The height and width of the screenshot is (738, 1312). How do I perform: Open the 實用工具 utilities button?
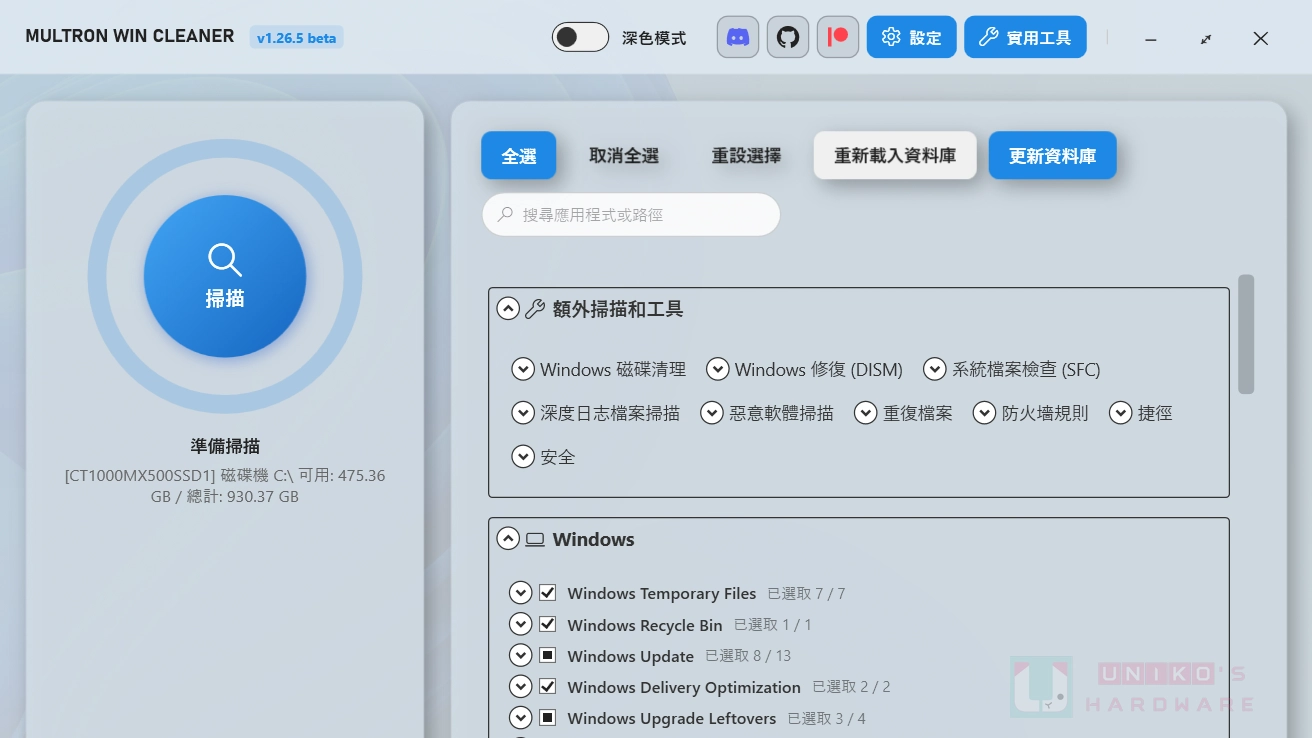click(1025, 37)
